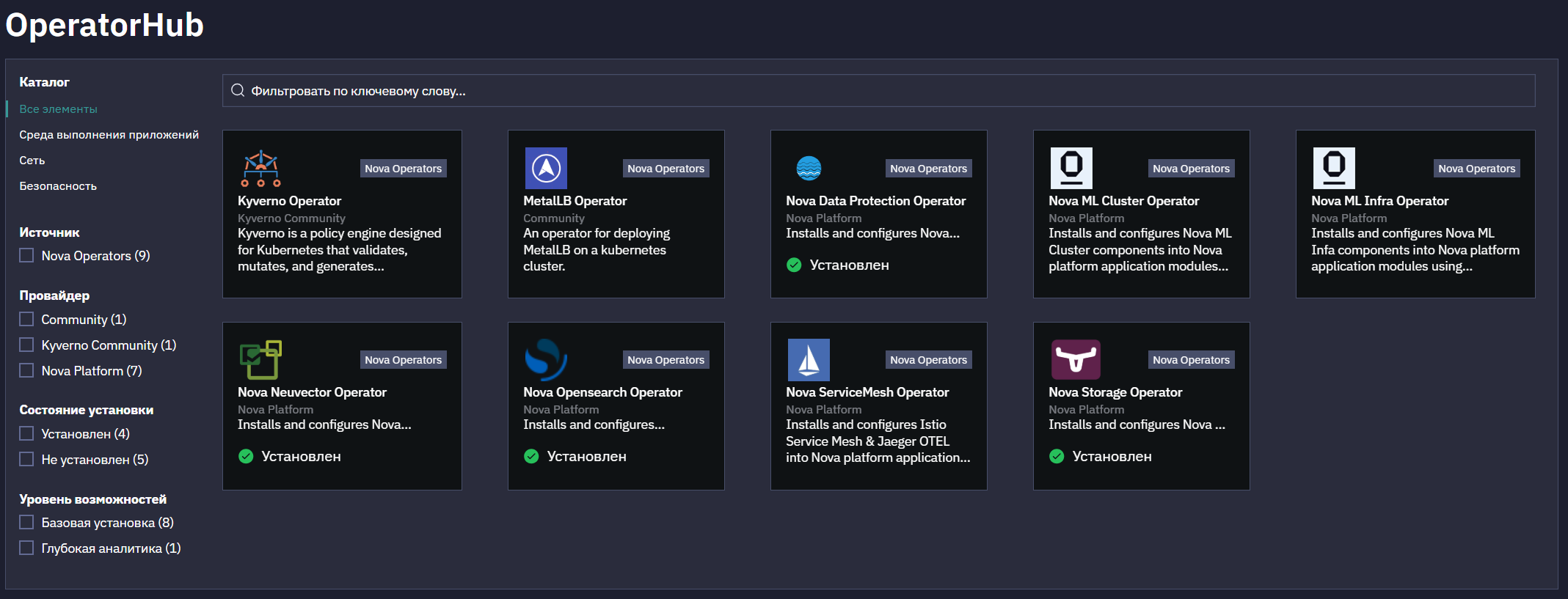The height and width of the screenshot is (599, 1568).
Task: Click the Nova ML Cluster Operator logo
Action: 1071,168
